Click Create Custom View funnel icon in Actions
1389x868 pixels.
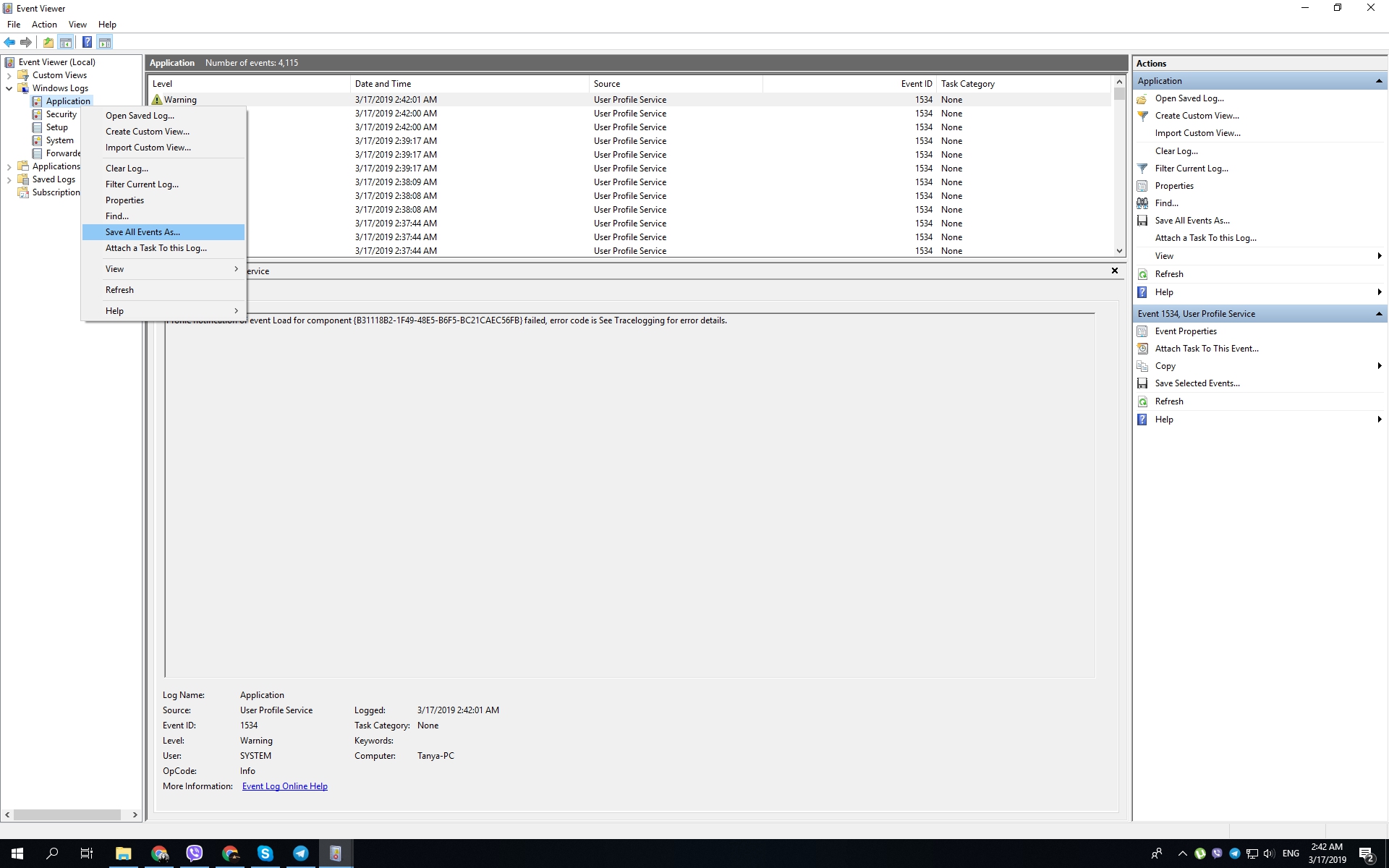(x=1142, y=116)
